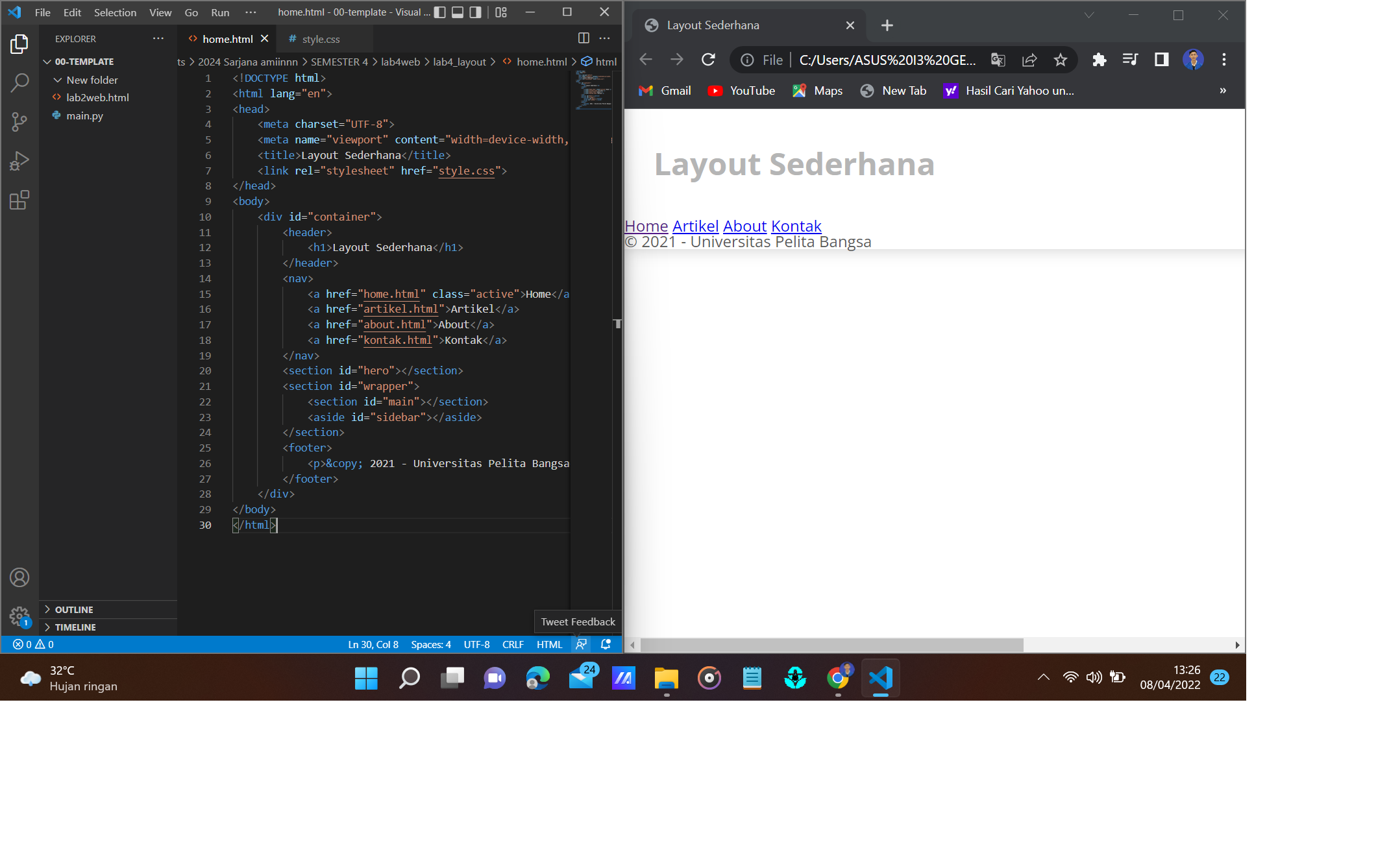Open notifications bell in status bar

tap(605, 644)
